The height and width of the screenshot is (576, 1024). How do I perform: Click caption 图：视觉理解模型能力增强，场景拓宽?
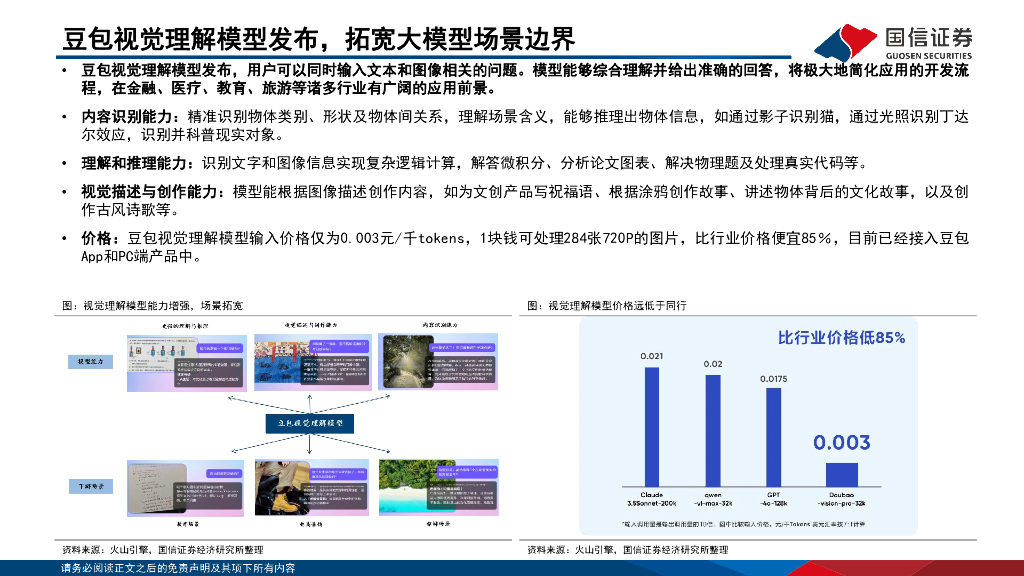point(152,306)
